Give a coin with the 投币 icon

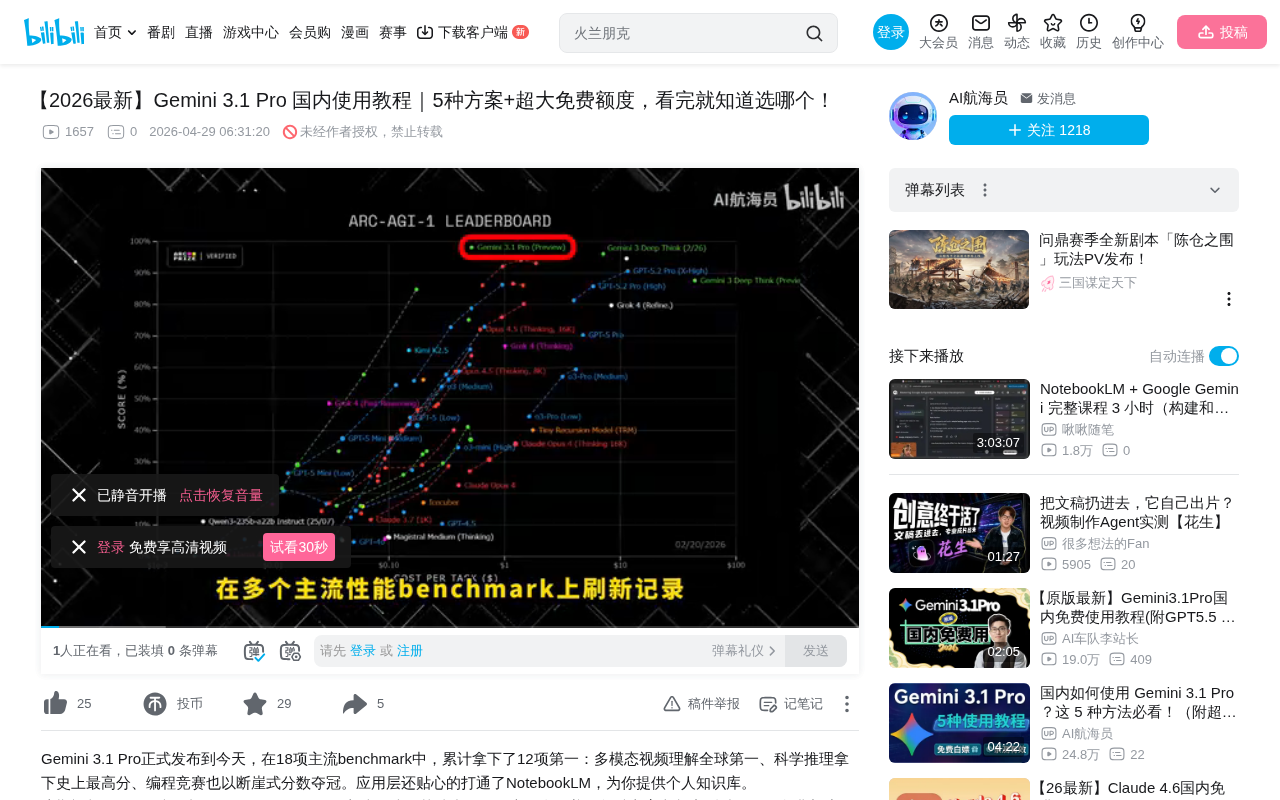point(155,704)
